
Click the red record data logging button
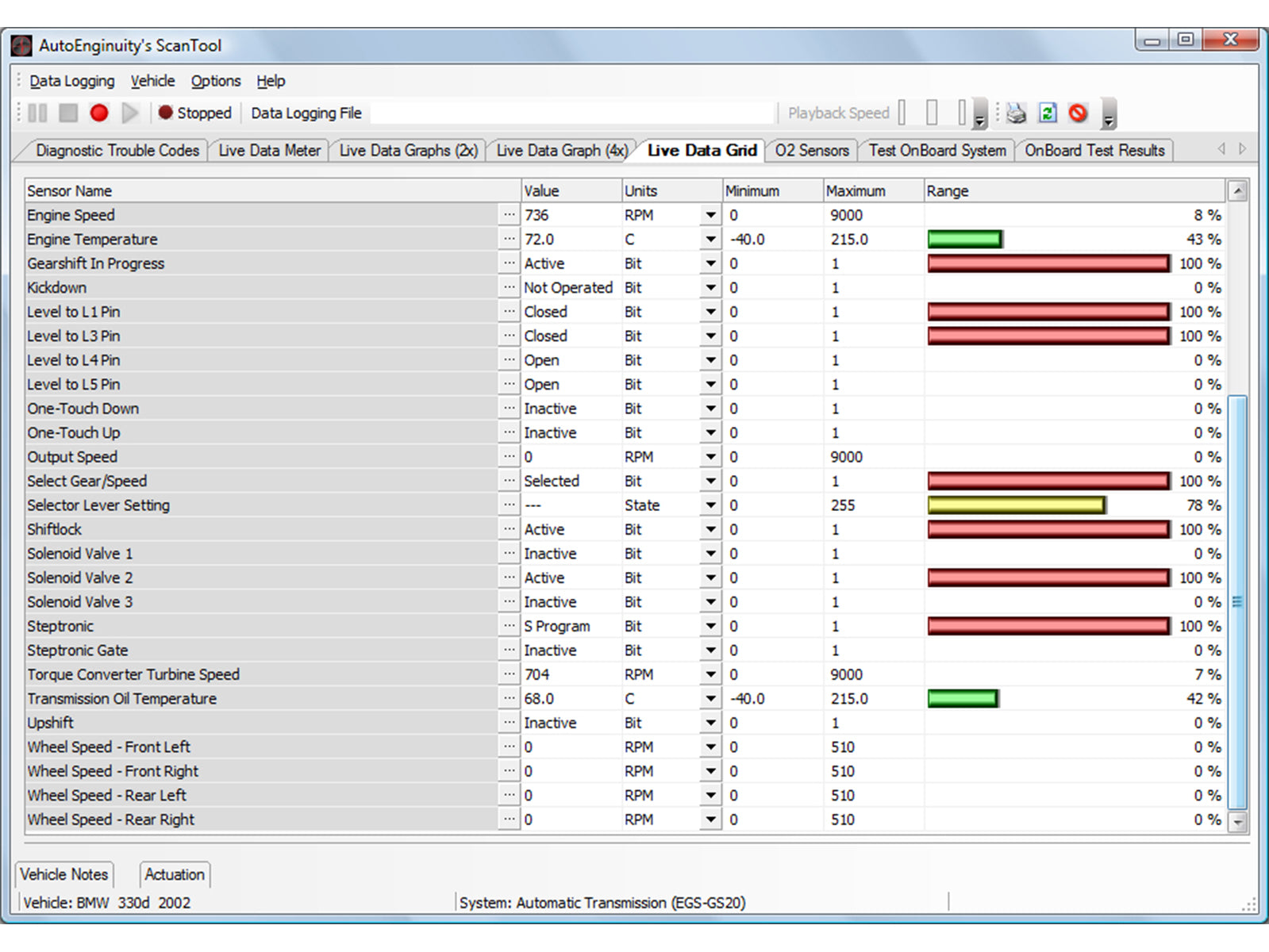[99, 113]
